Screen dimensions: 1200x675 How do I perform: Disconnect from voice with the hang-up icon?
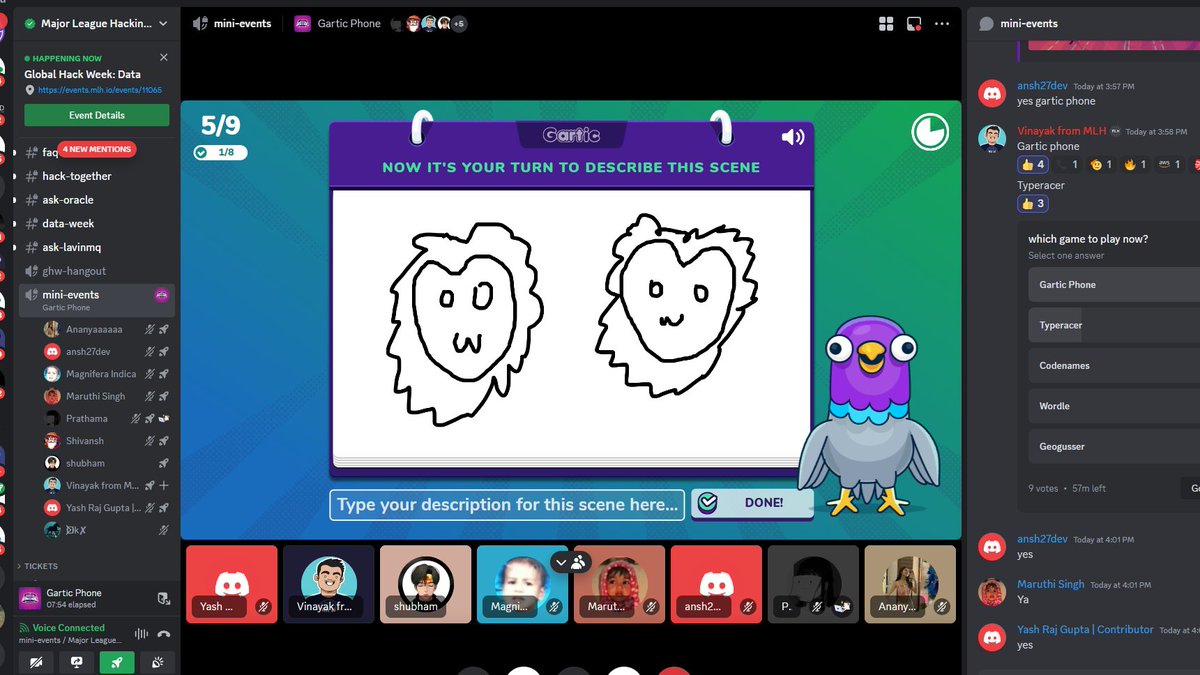click(164, 634)
